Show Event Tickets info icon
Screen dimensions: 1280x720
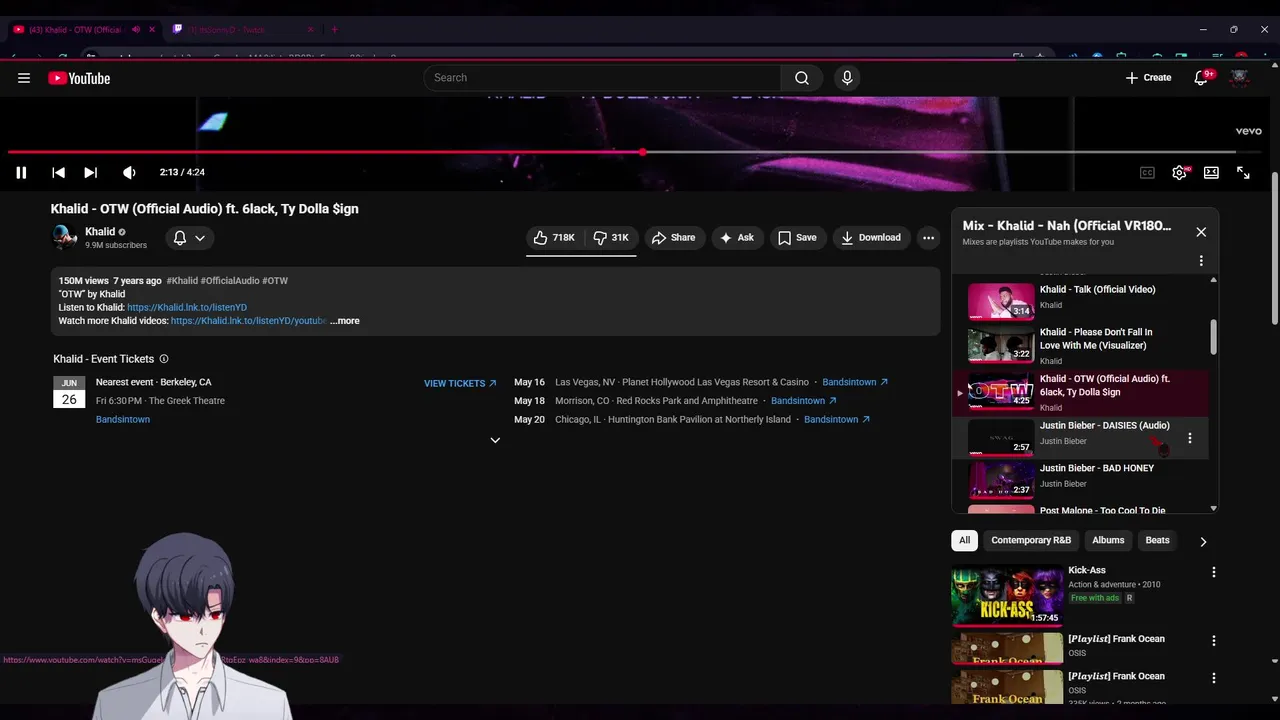click(164, 359)
